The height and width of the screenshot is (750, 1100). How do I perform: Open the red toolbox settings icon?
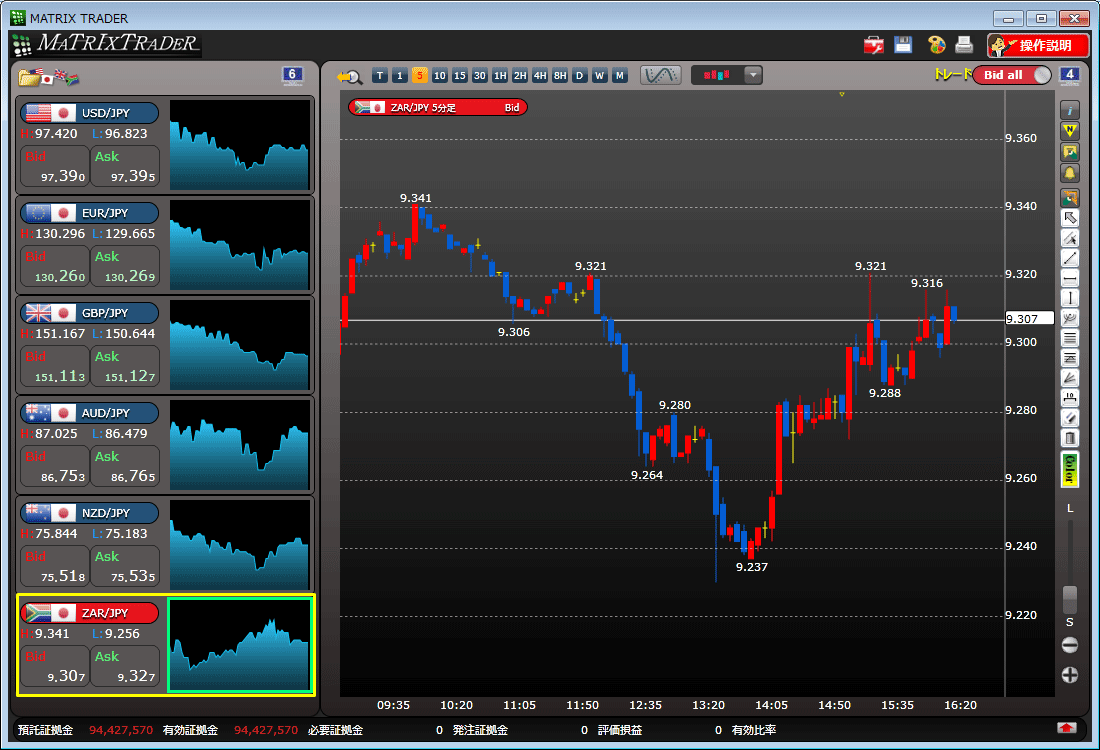pyautogui.click(x=873, y=46)
